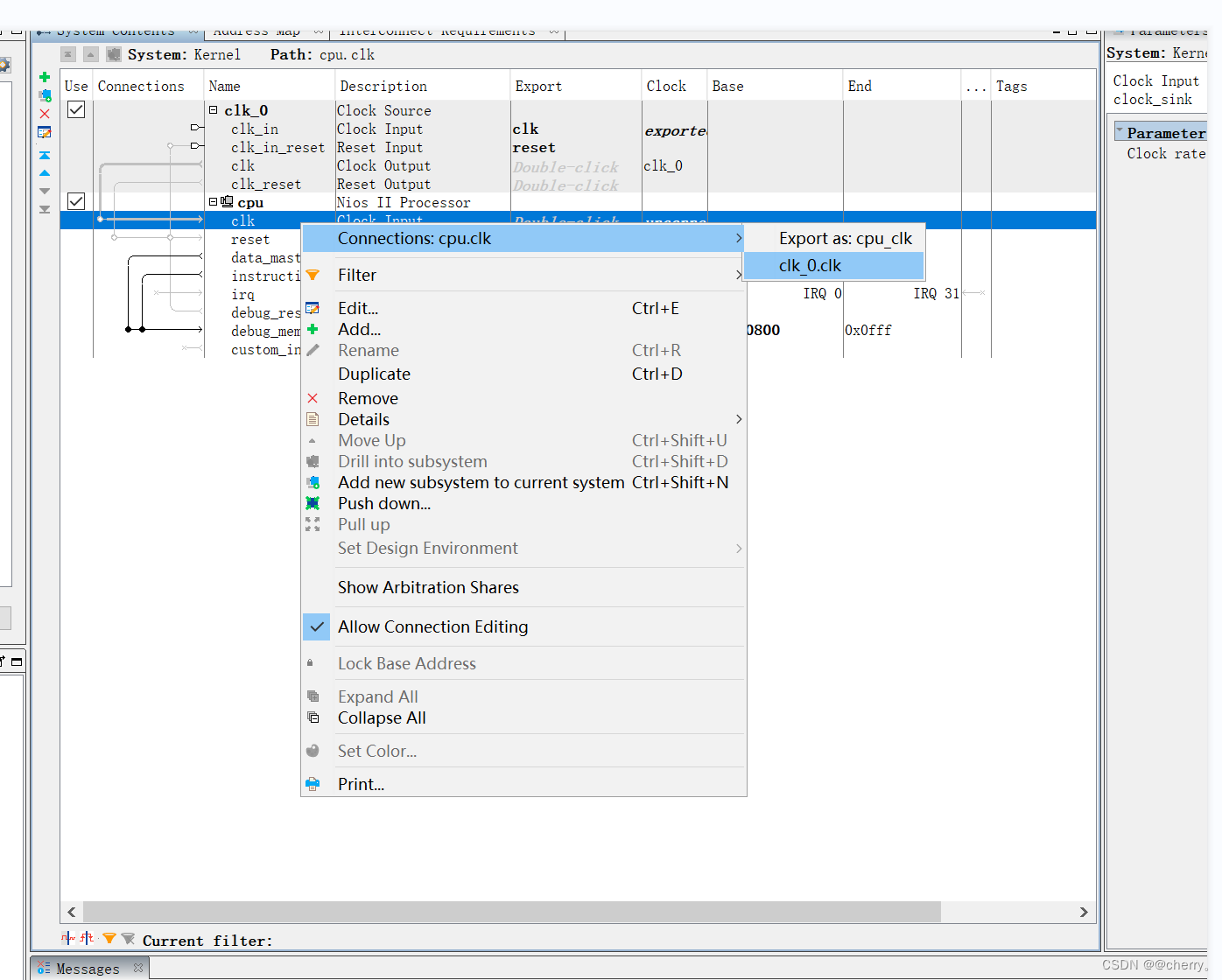
Task: Click the green plus add-component icon in the left toolbar
Action: [45, 77]
